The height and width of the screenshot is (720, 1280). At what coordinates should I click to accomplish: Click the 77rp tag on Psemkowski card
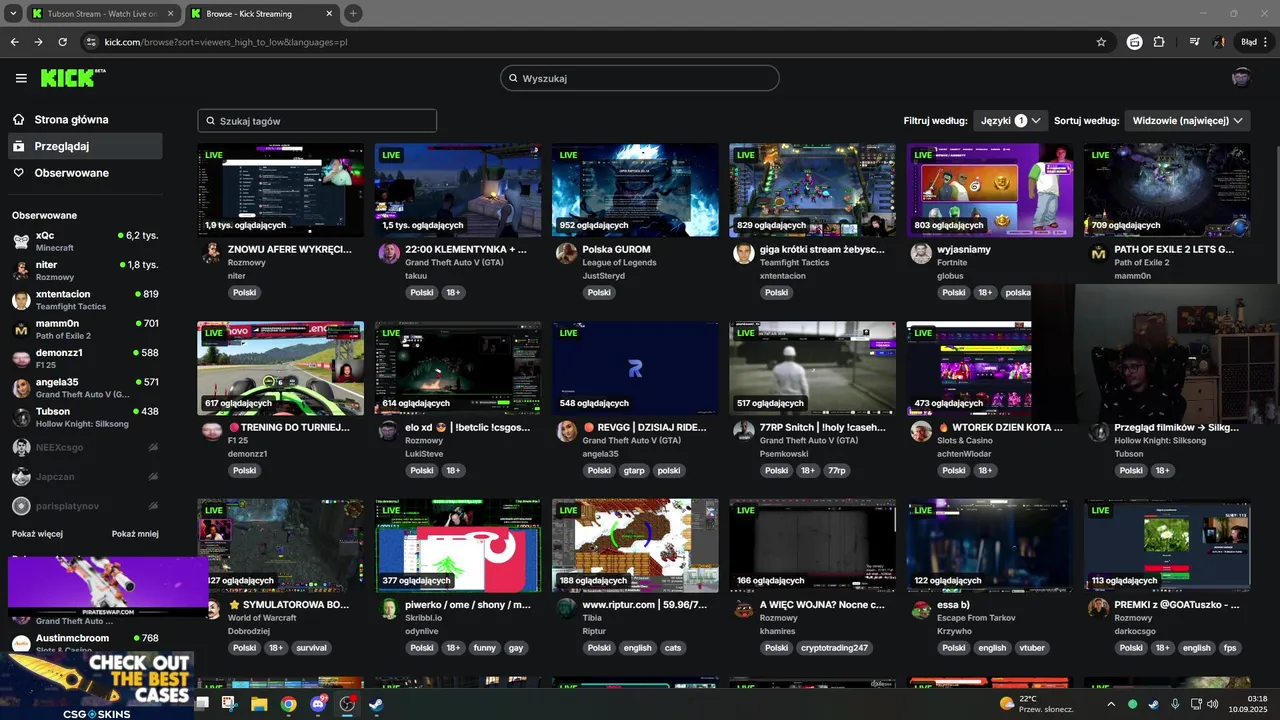pos(837,471)
